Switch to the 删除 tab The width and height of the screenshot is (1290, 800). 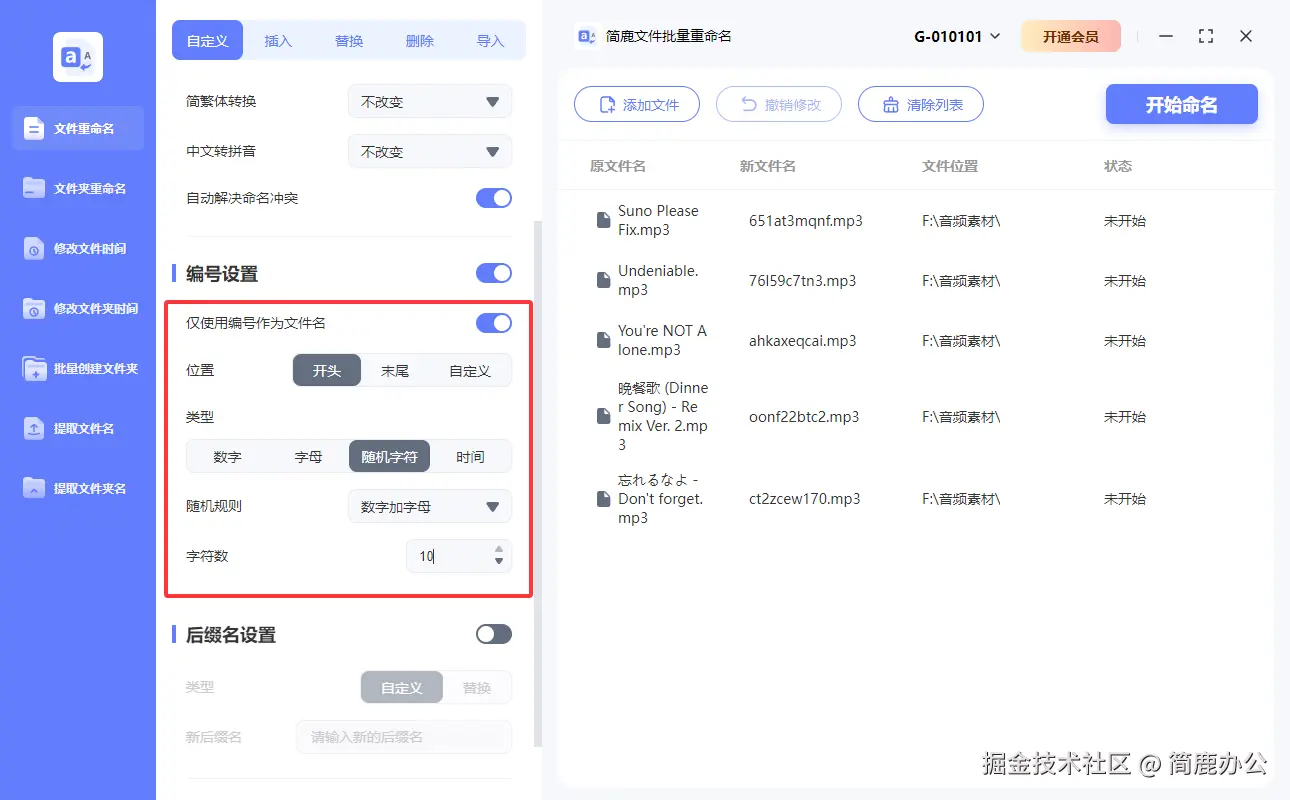(x=420, y=41)
